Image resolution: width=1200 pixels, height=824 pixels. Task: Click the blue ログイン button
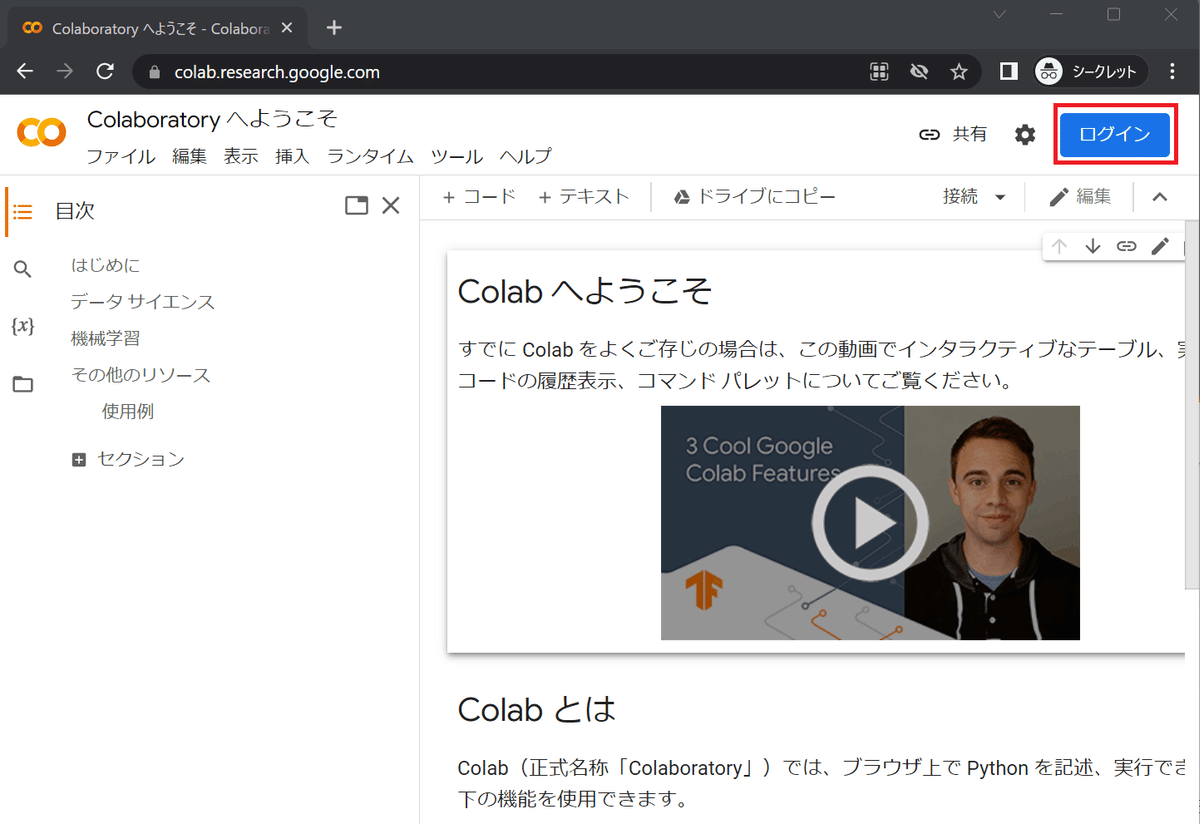(x=1114, y=134)
